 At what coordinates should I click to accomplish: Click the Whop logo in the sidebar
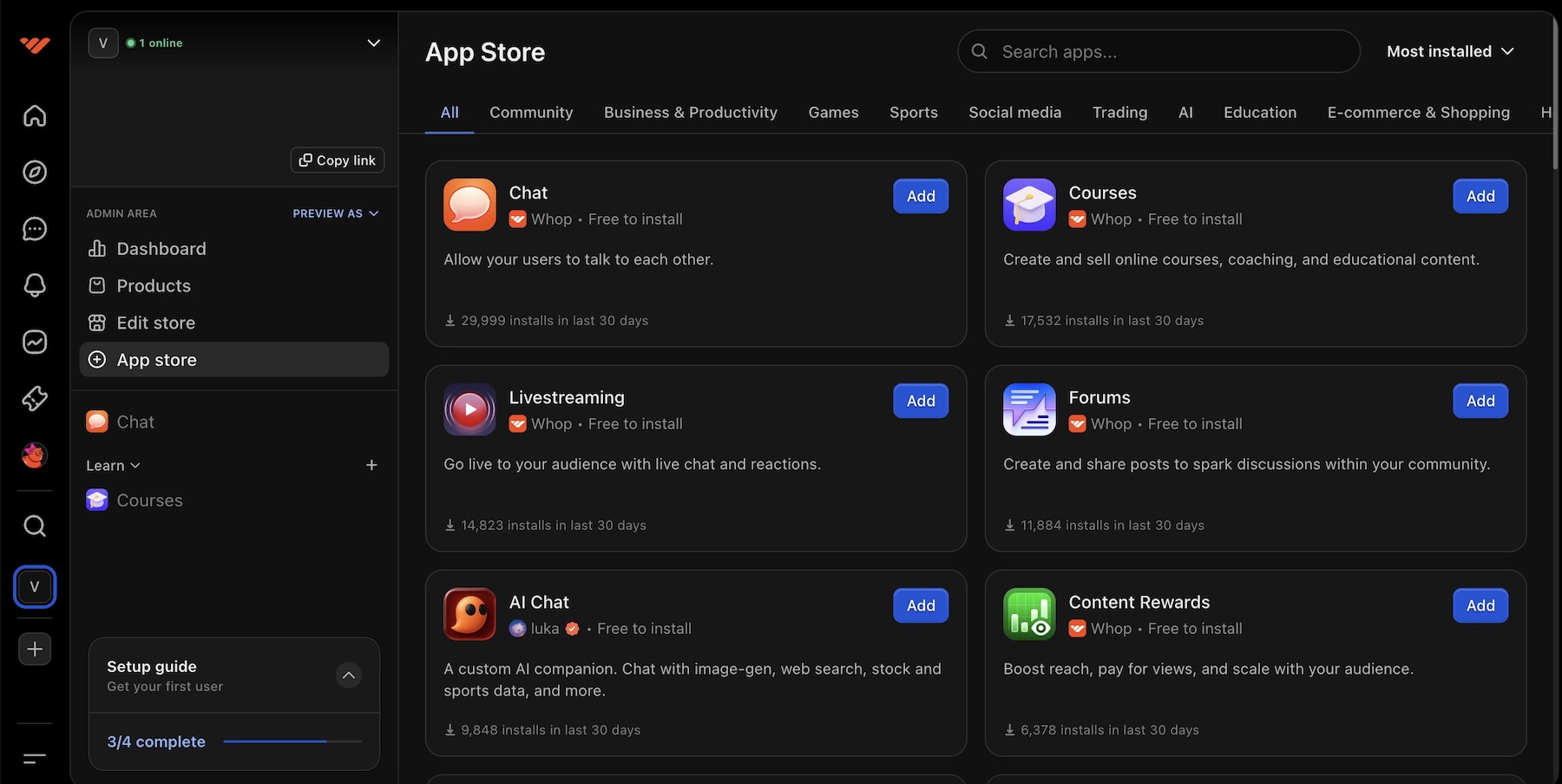35,44
